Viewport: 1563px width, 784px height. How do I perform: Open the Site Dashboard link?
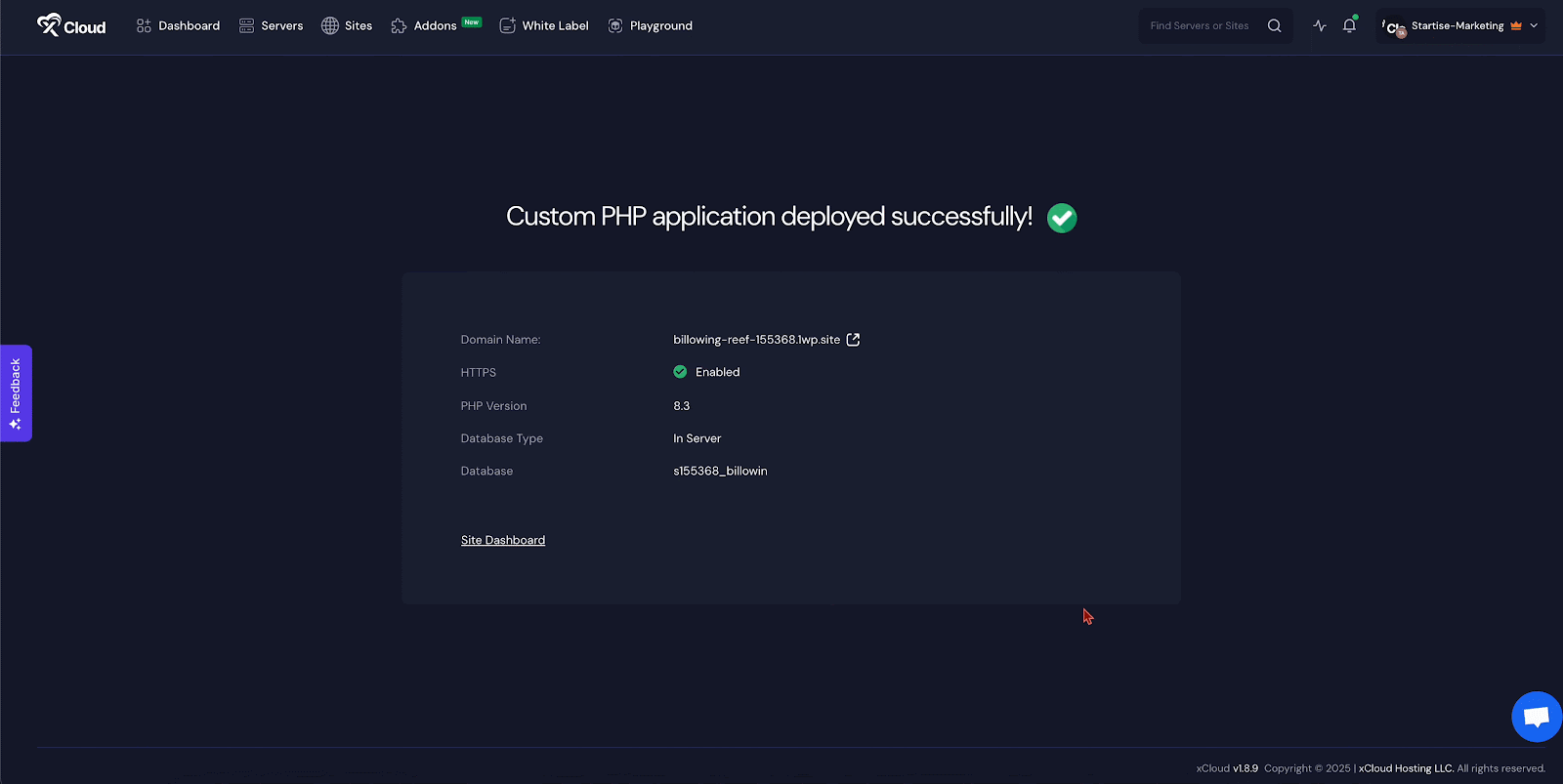point(503,540)
